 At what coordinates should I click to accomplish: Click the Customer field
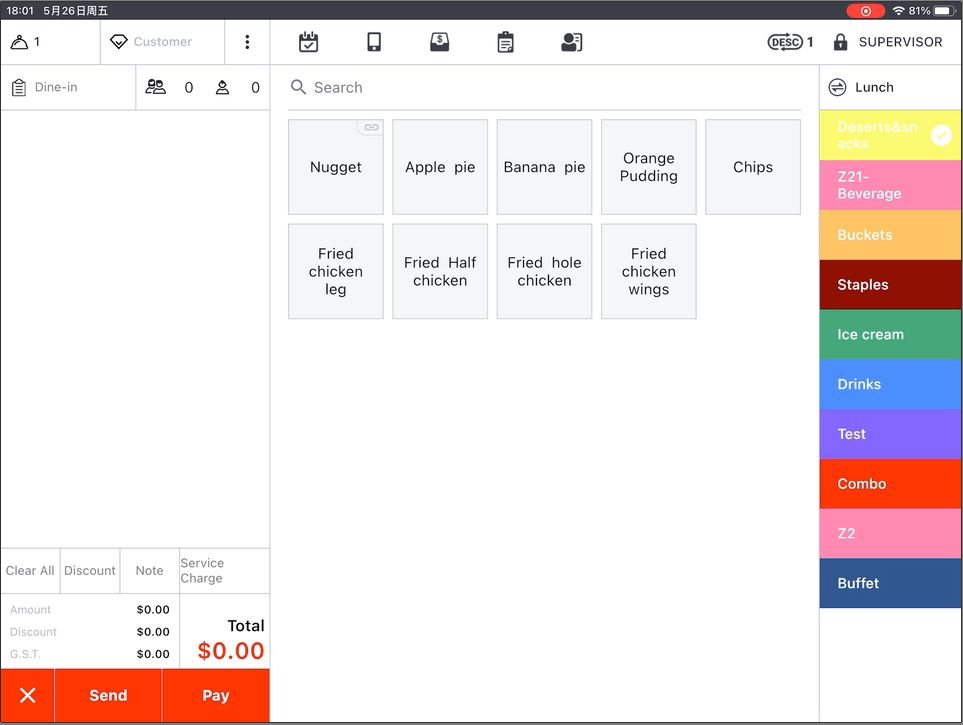[162, 42]
